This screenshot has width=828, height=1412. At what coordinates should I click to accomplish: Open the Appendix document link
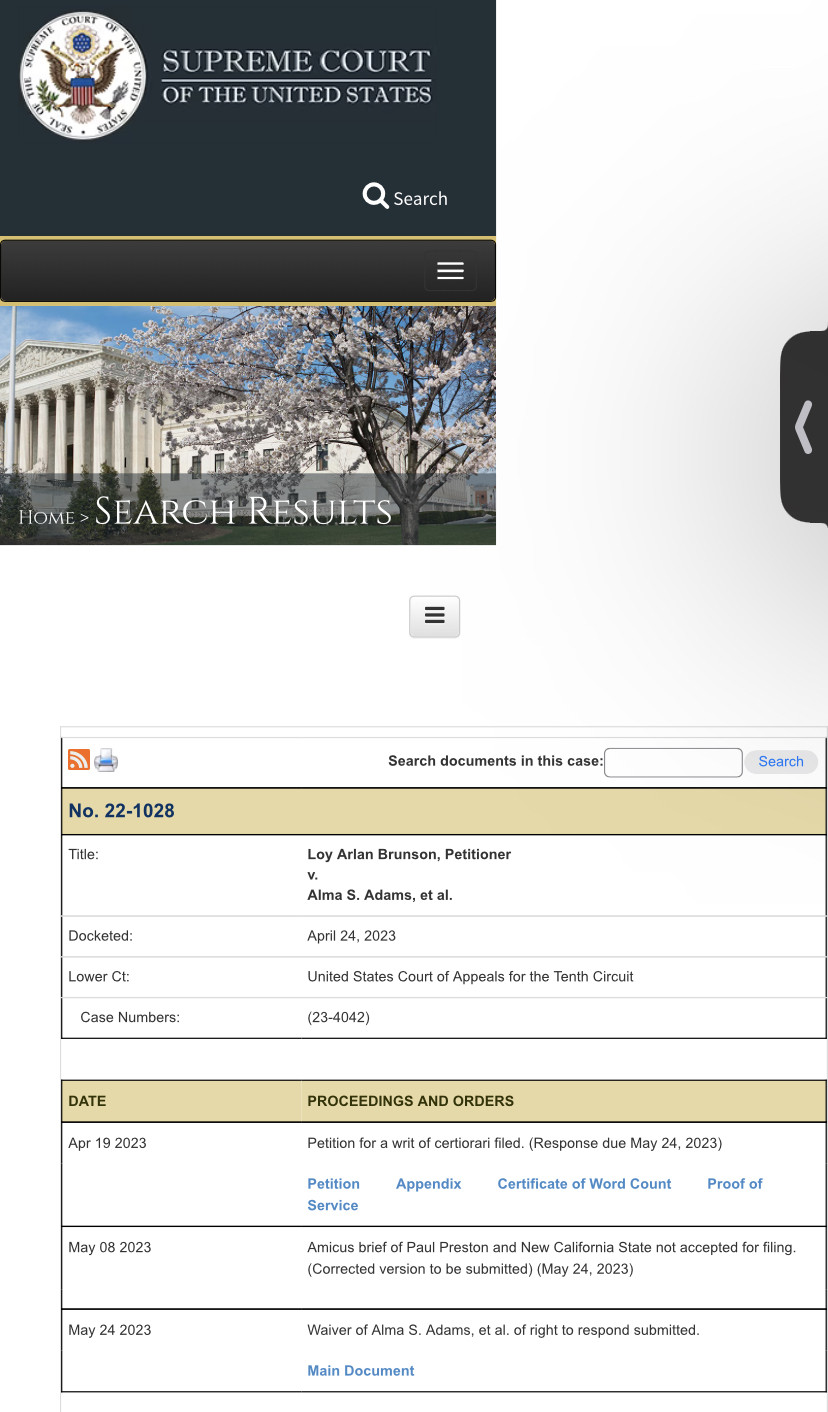click(x=428, y=1184)
